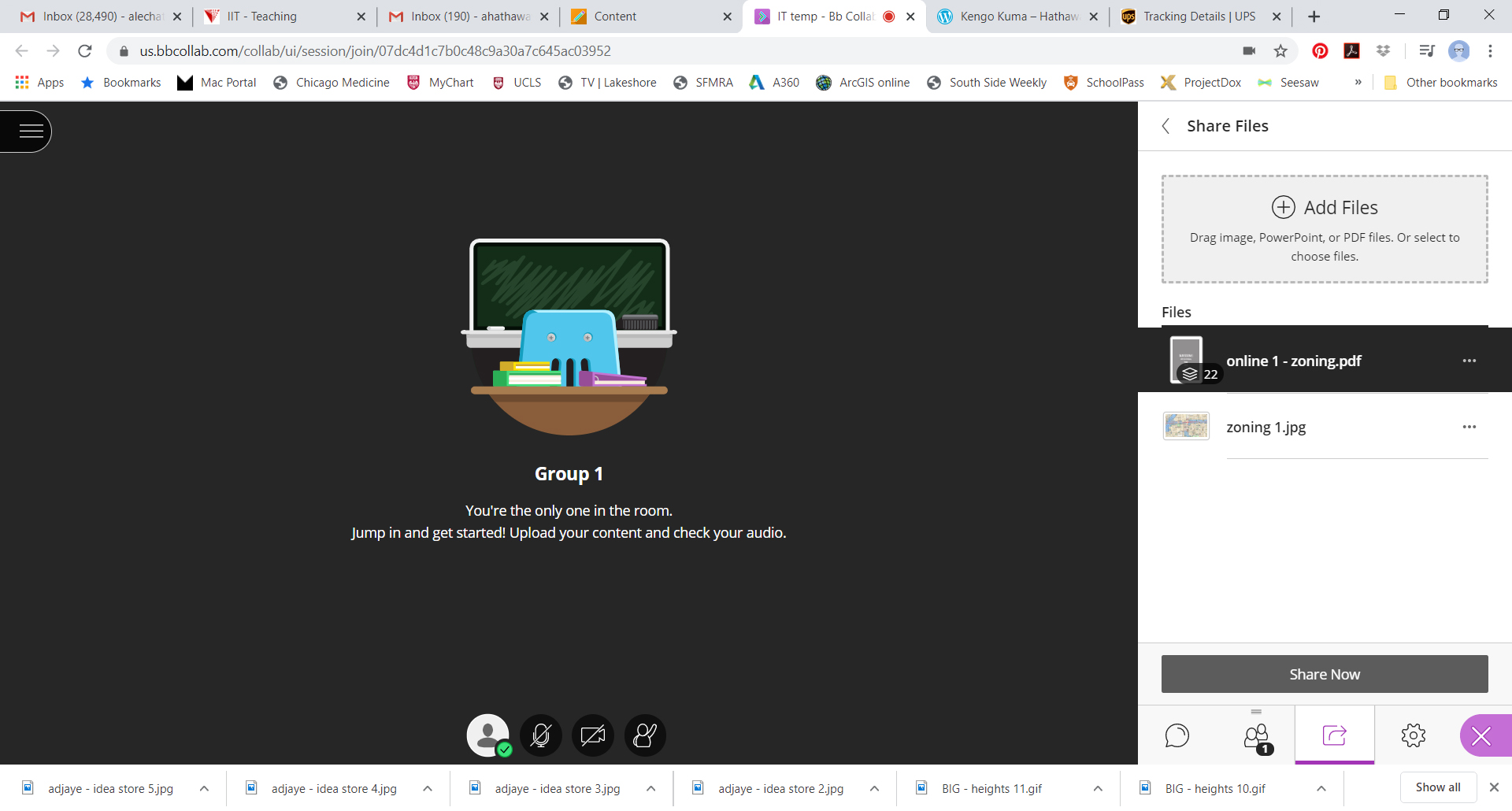Image resolution: width=1512 pixels, height=811 pixels.
Task: Click Show all downloads button
Action: 1437,787
